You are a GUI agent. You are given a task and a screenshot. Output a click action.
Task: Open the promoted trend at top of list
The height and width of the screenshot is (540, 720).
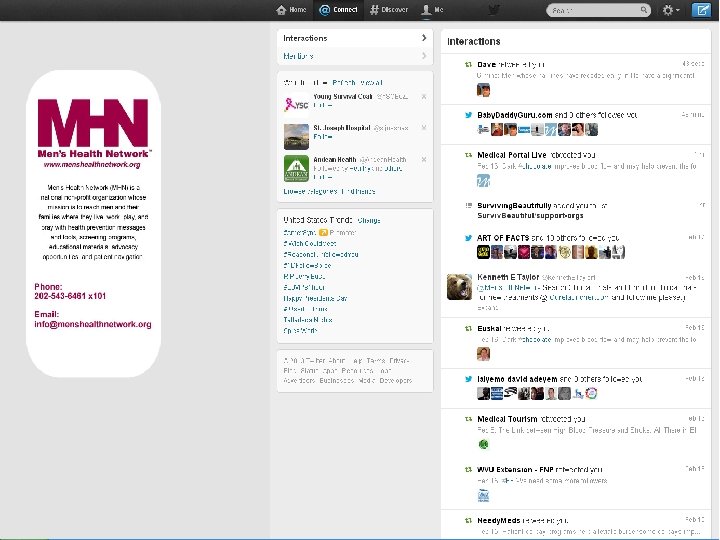[299, 233]
